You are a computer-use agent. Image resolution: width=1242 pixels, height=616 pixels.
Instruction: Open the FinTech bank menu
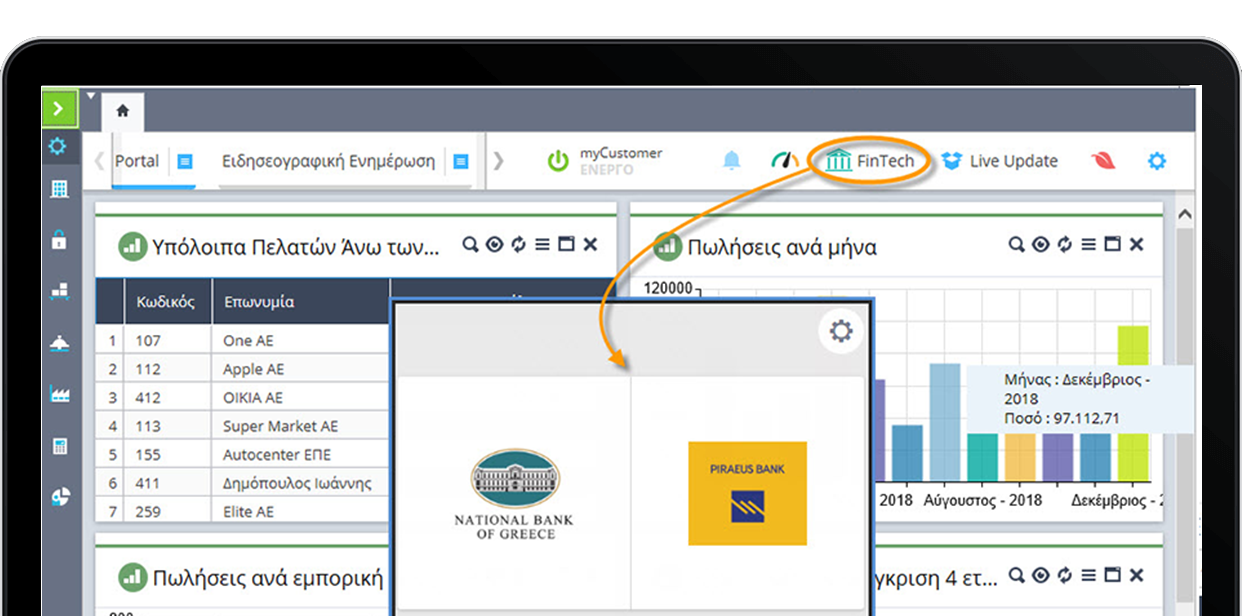click(871, 161)
